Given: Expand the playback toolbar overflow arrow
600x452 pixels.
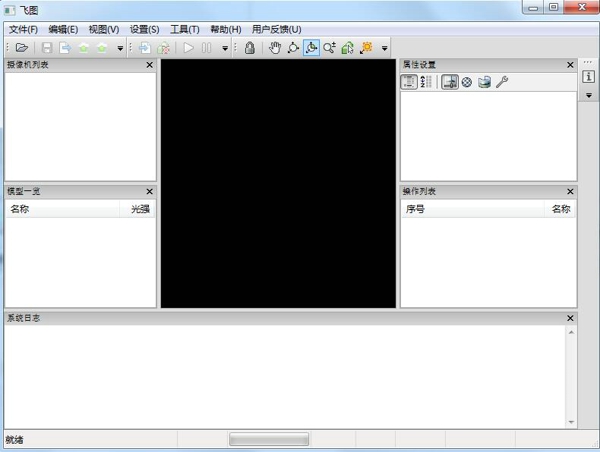Looking at the screenshot, I should pyautogui.click(x=225, y=48).
